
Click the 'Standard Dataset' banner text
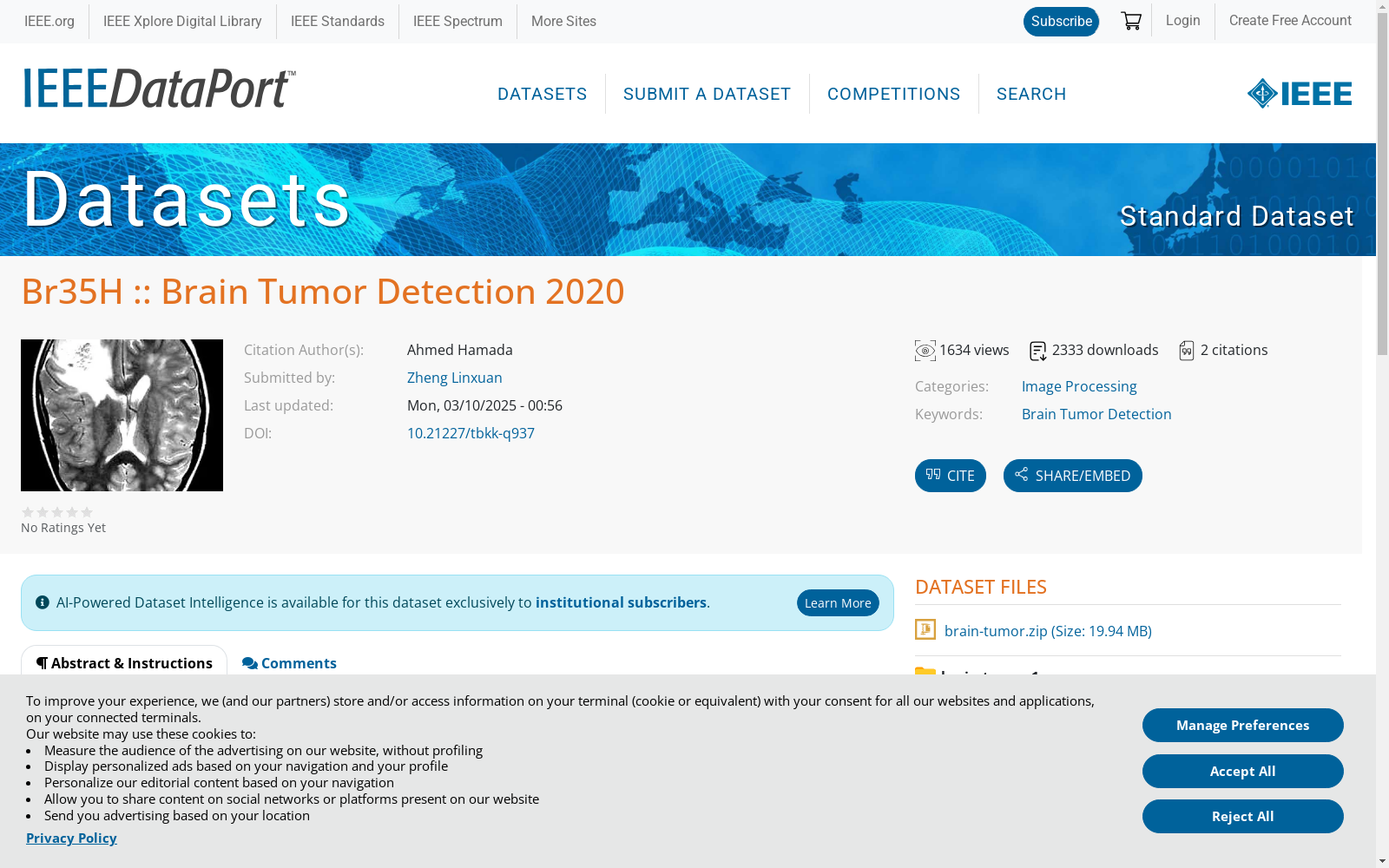(x=1236, y=216)
